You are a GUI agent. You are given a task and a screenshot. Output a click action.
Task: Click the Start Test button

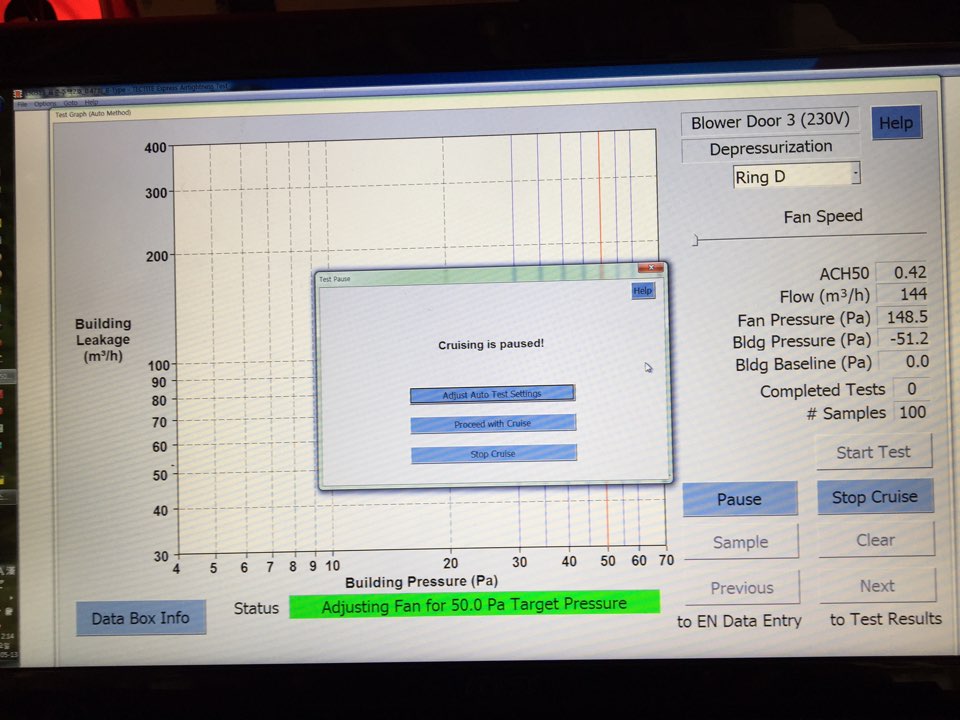[873, 452]
